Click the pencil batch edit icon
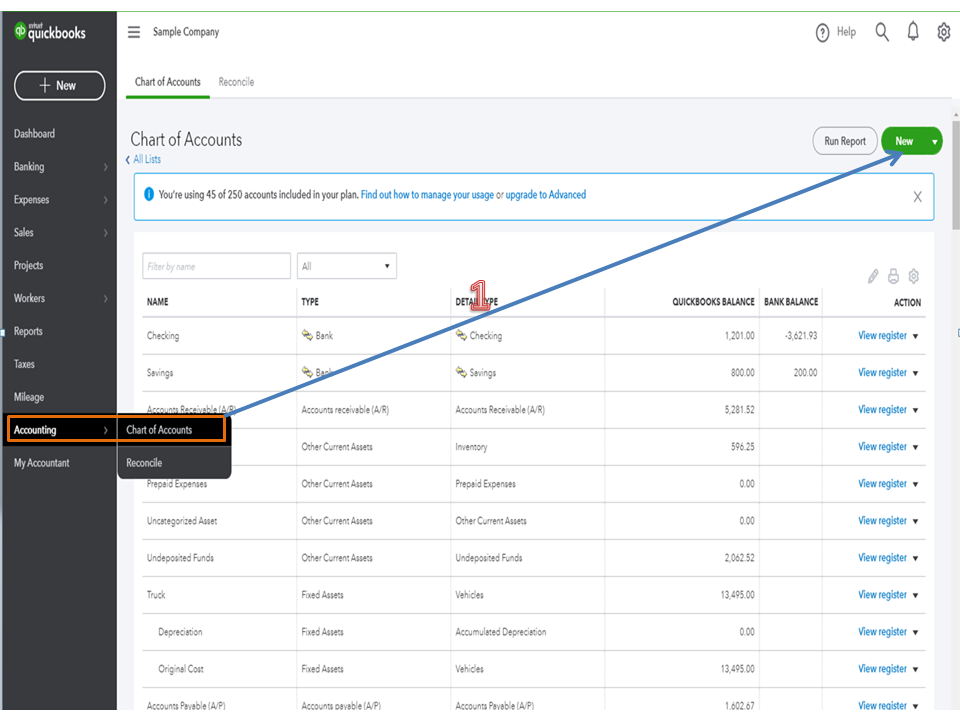960x720 pixels. (x=873, y=276)
